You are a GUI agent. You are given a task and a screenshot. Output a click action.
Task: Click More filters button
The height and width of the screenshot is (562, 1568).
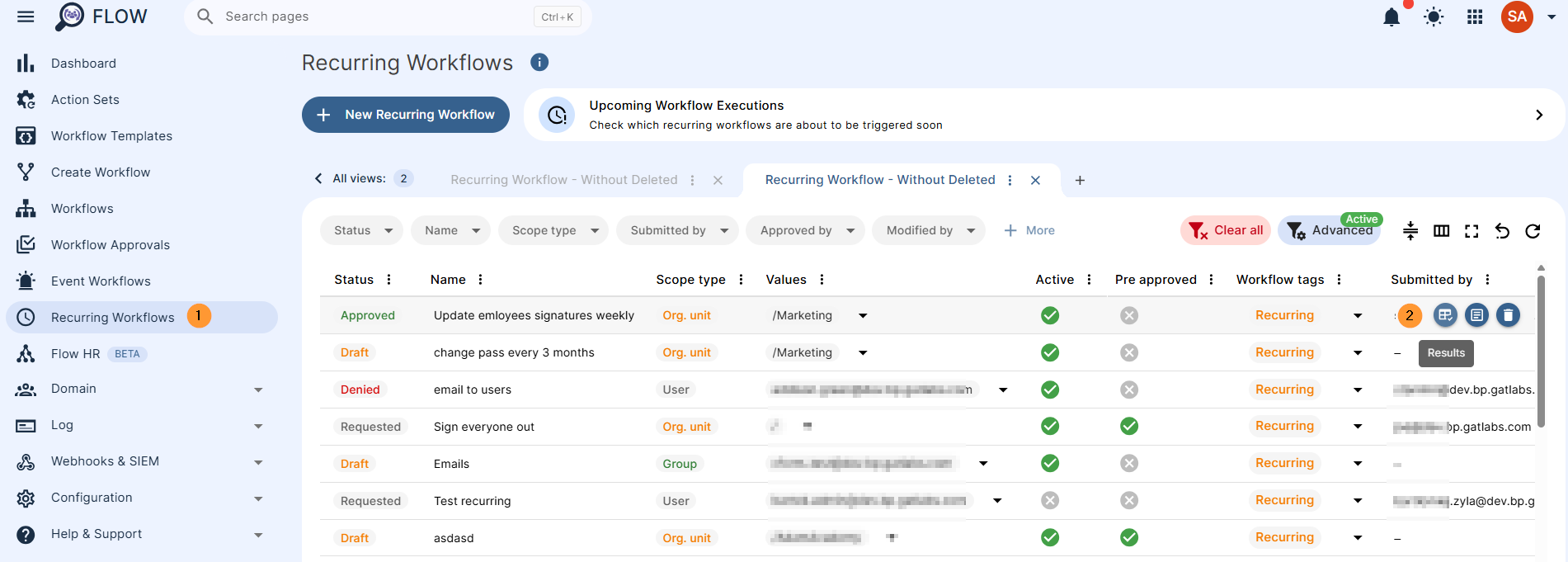(1029, 230)
